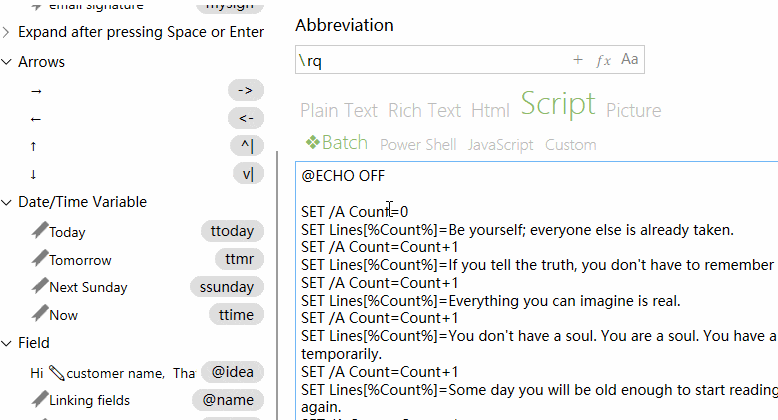This screenshot has height=420, width=778.
Task: Click the pin icon beside Now
Action: (x=39, y=315)
